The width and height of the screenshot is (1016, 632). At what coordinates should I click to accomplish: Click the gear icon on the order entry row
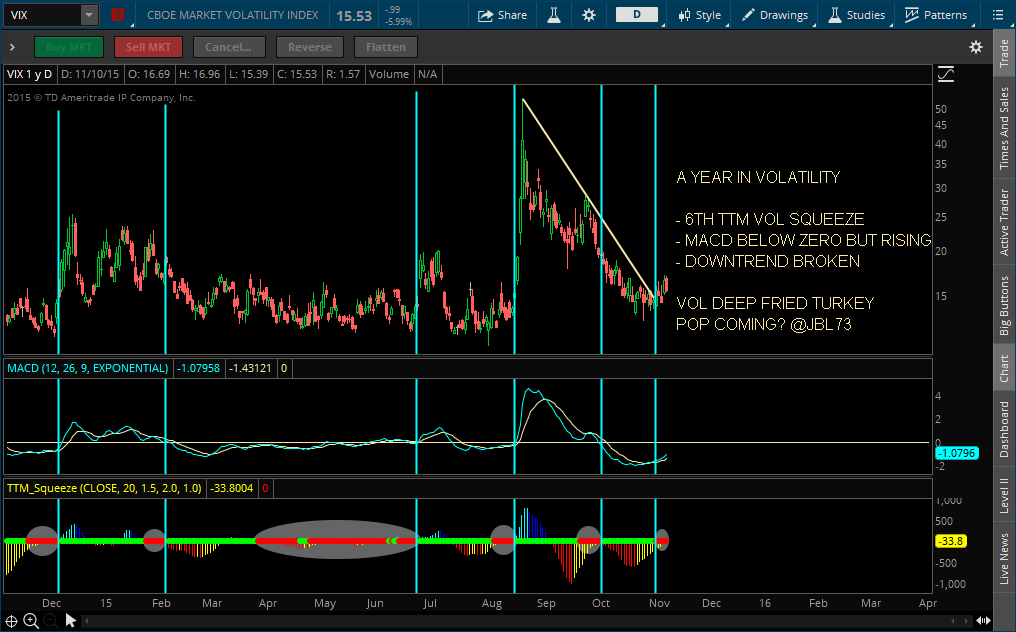[x=976, y=46]
